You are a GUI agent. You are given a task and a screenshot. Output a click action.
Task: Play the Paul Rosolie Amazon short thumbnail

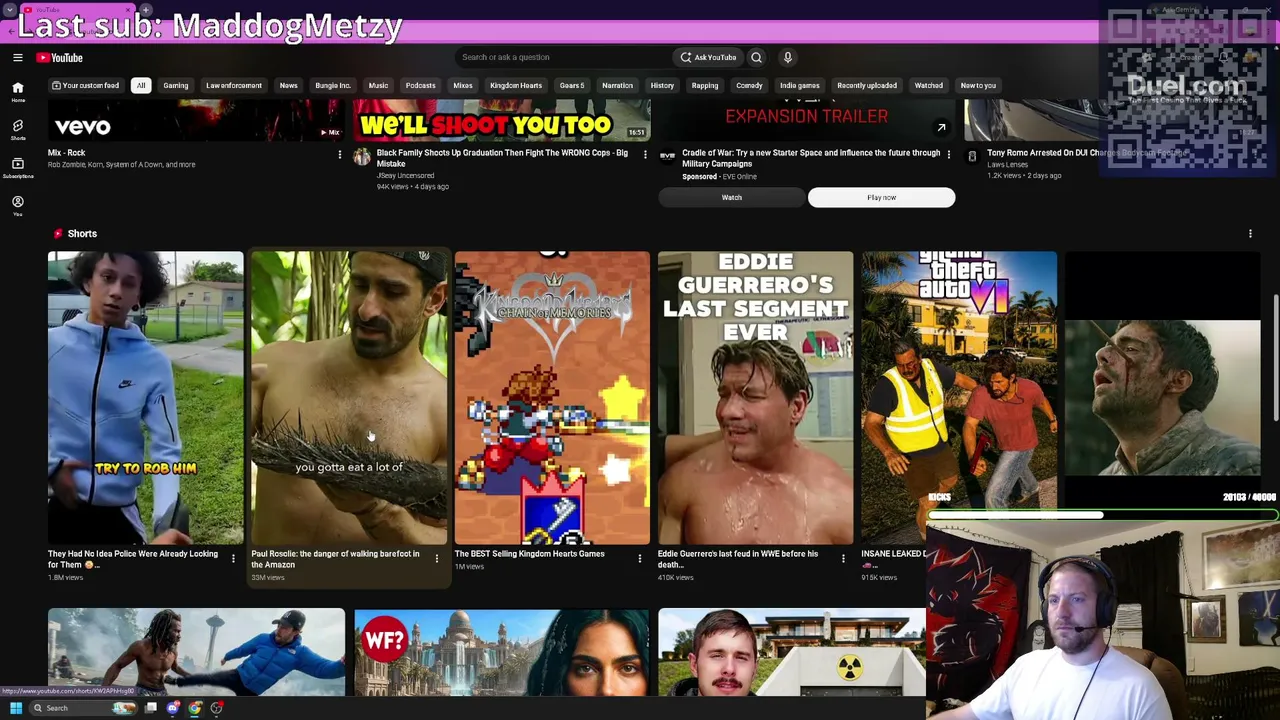tap(349, 398)
